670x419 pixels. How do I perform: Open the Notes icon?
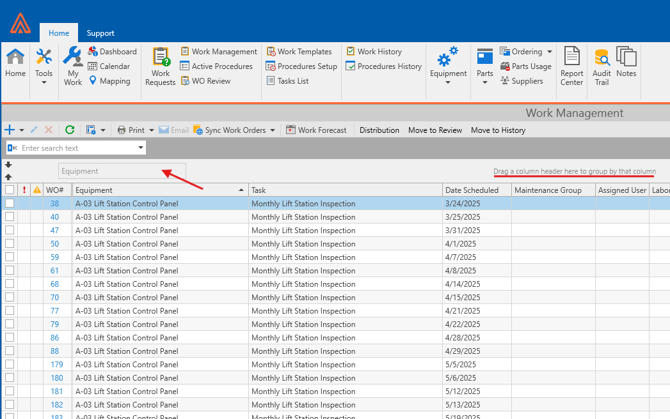(627, 62)
